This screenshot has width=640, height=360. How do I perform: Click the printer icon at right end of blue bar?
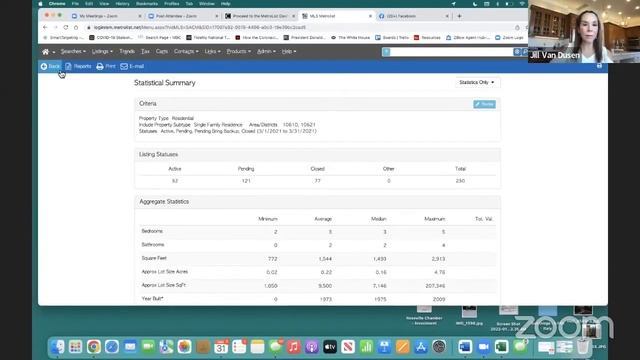point(599,66)
